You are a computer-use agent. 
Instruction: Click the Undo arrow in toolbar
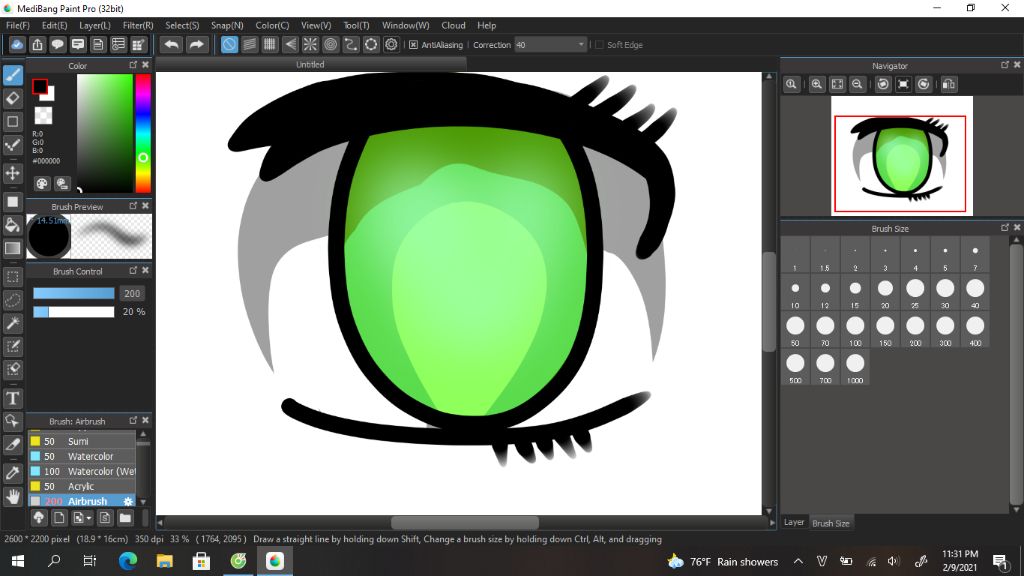click(x=171, y=45)
